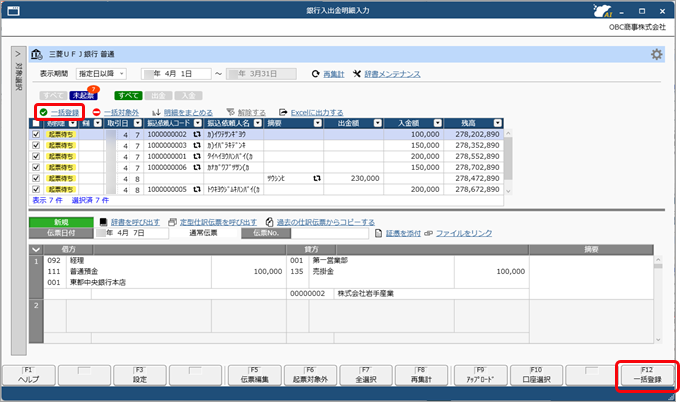The height and width of the screenshot is (402, 680).
Task: Click the application window icon in title bar
Action: pos(13,11)
